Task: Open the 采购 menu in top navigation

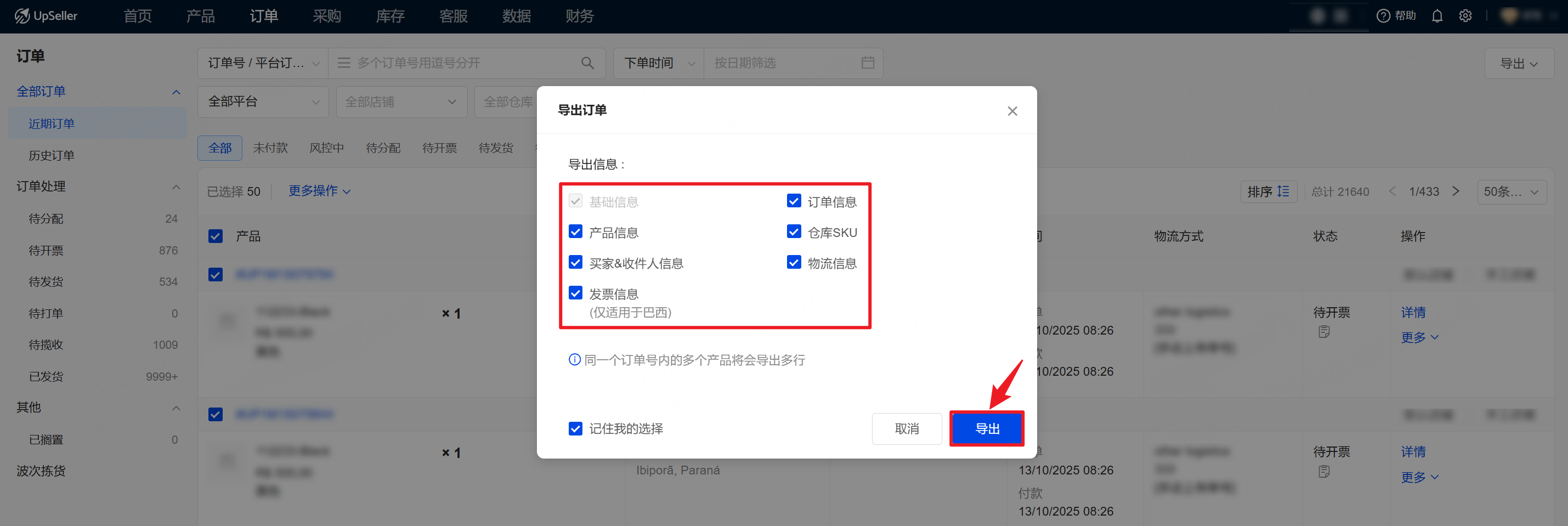Action: pyautogui.click(x=327, y=16)
